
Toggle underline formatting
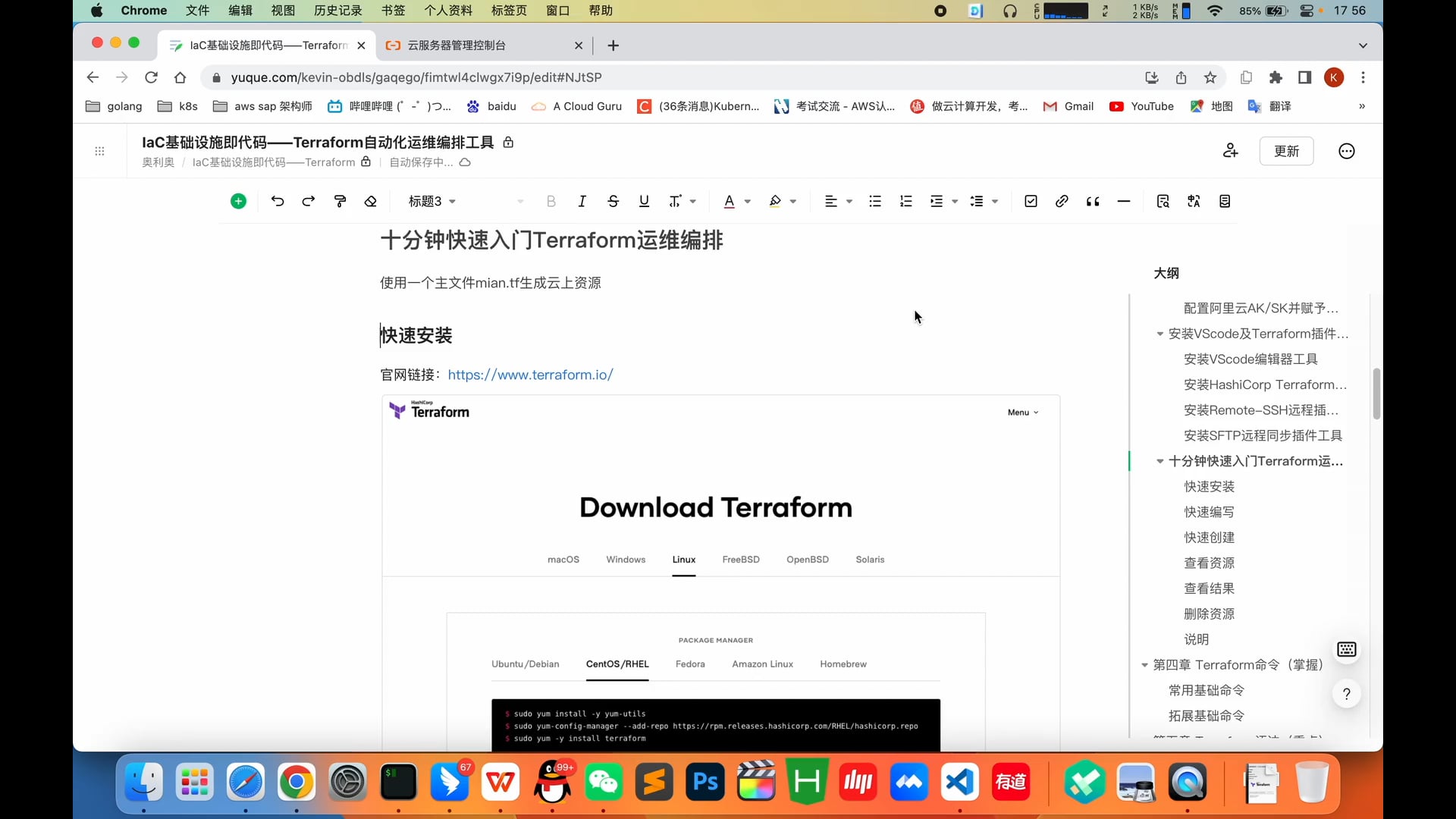pos(644,201)
